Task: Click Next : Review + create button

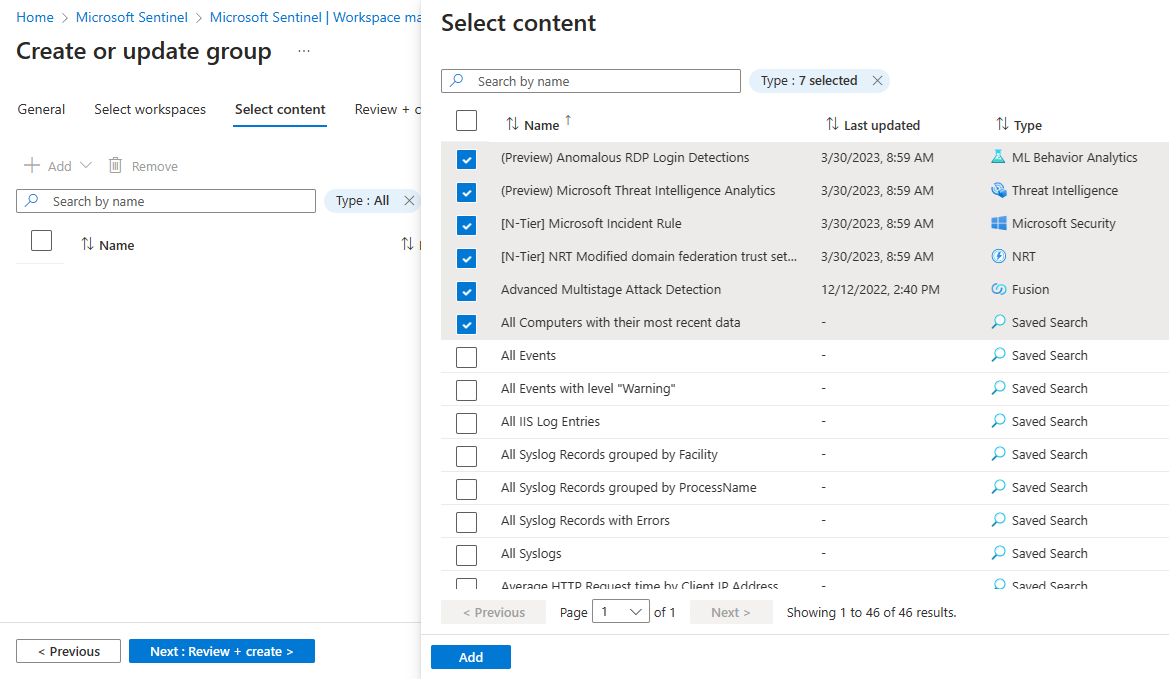Action: pos(221,651)
